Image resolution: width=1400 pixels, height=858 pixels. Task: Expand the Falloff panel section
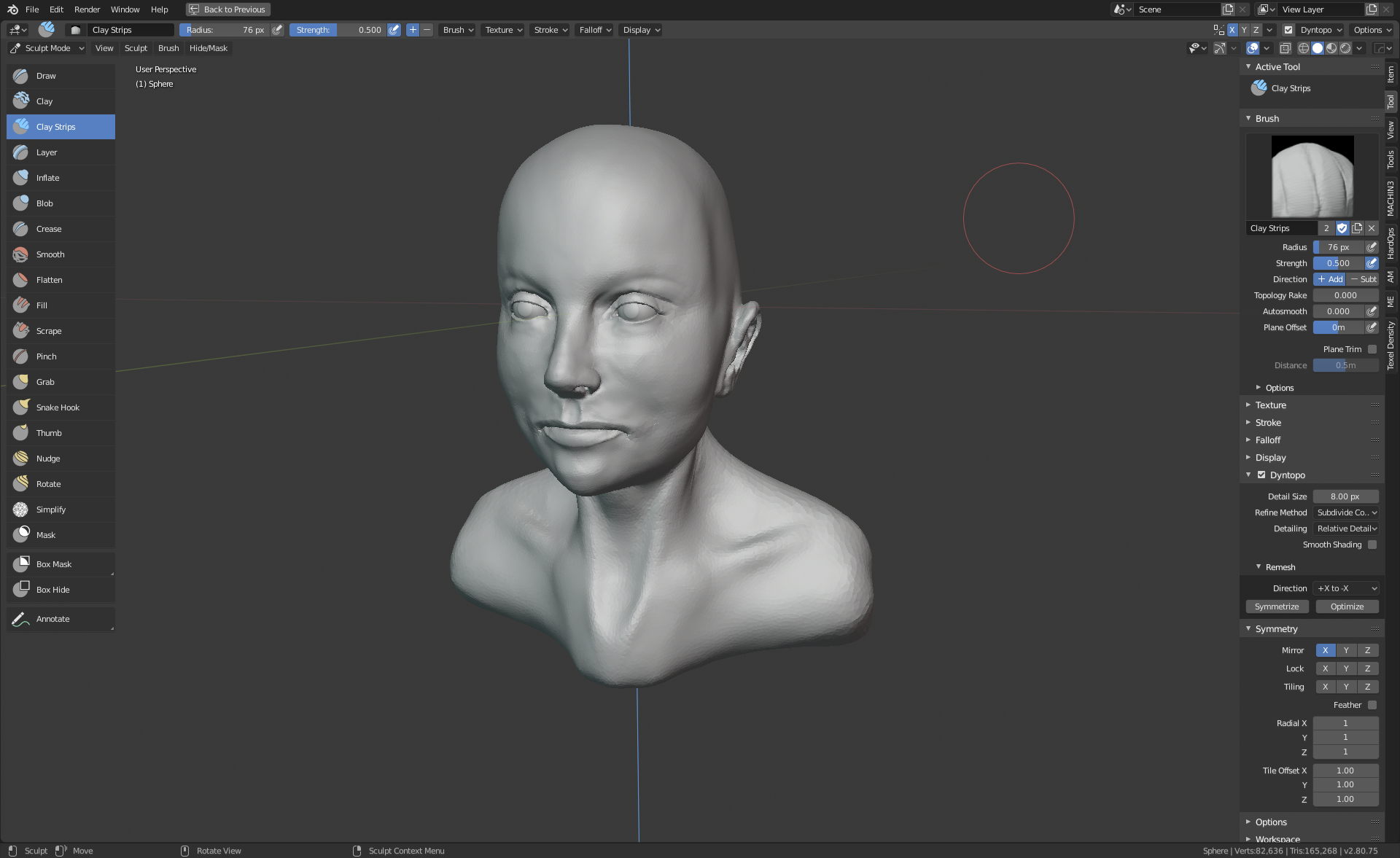(1267, 440)
